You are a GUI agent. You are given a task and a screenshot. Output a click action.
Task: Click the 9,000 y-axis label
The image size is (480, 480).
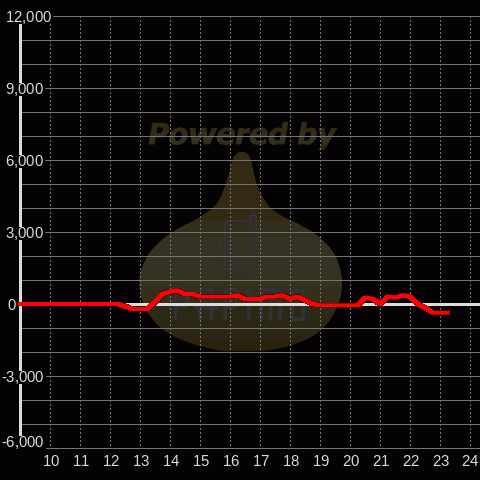click(x=25, y=89)
